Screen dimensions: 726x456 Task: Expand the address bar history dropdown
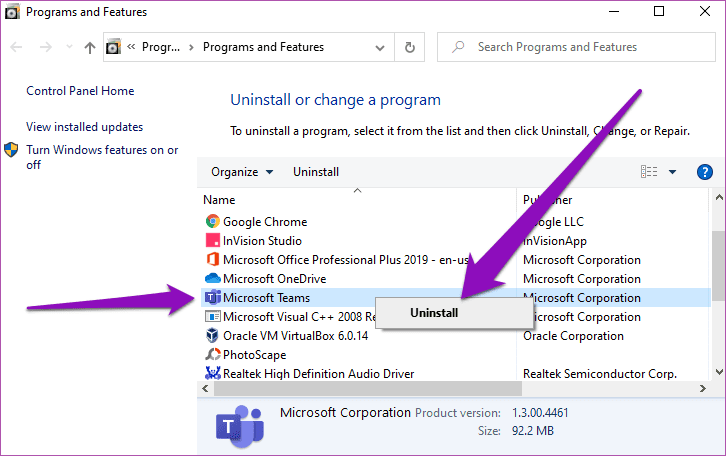pyautogui.click(x=380, y=47)
